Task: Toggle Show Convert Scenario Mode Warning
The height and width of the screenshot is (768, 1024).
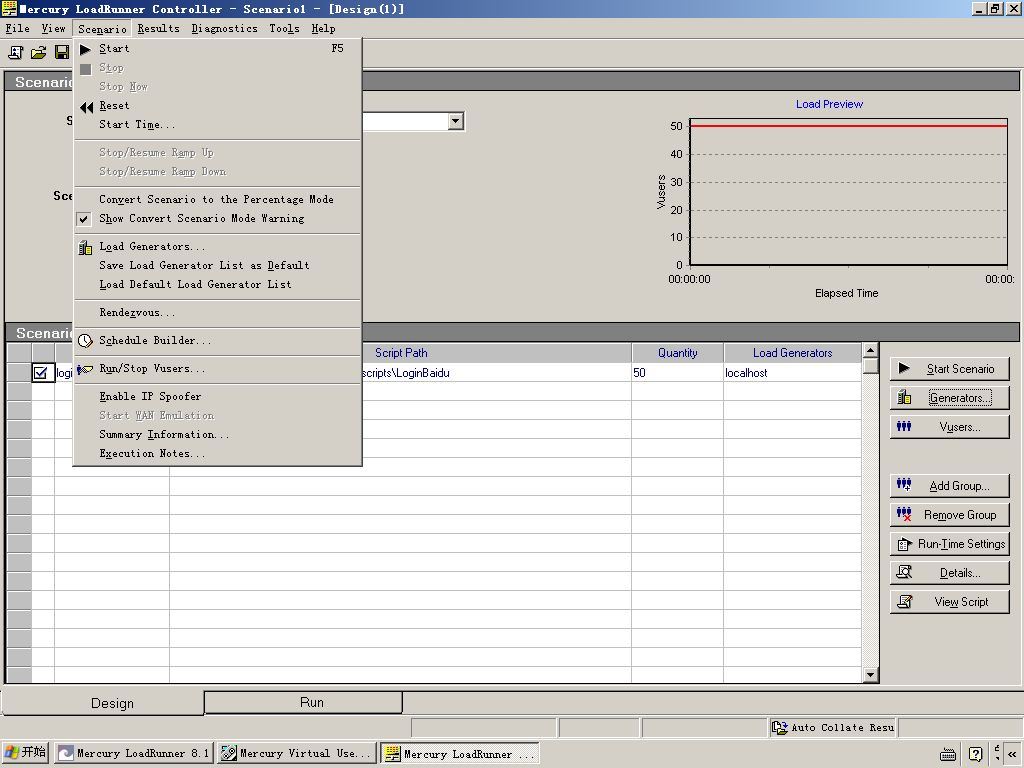Action: click(217, 219)
